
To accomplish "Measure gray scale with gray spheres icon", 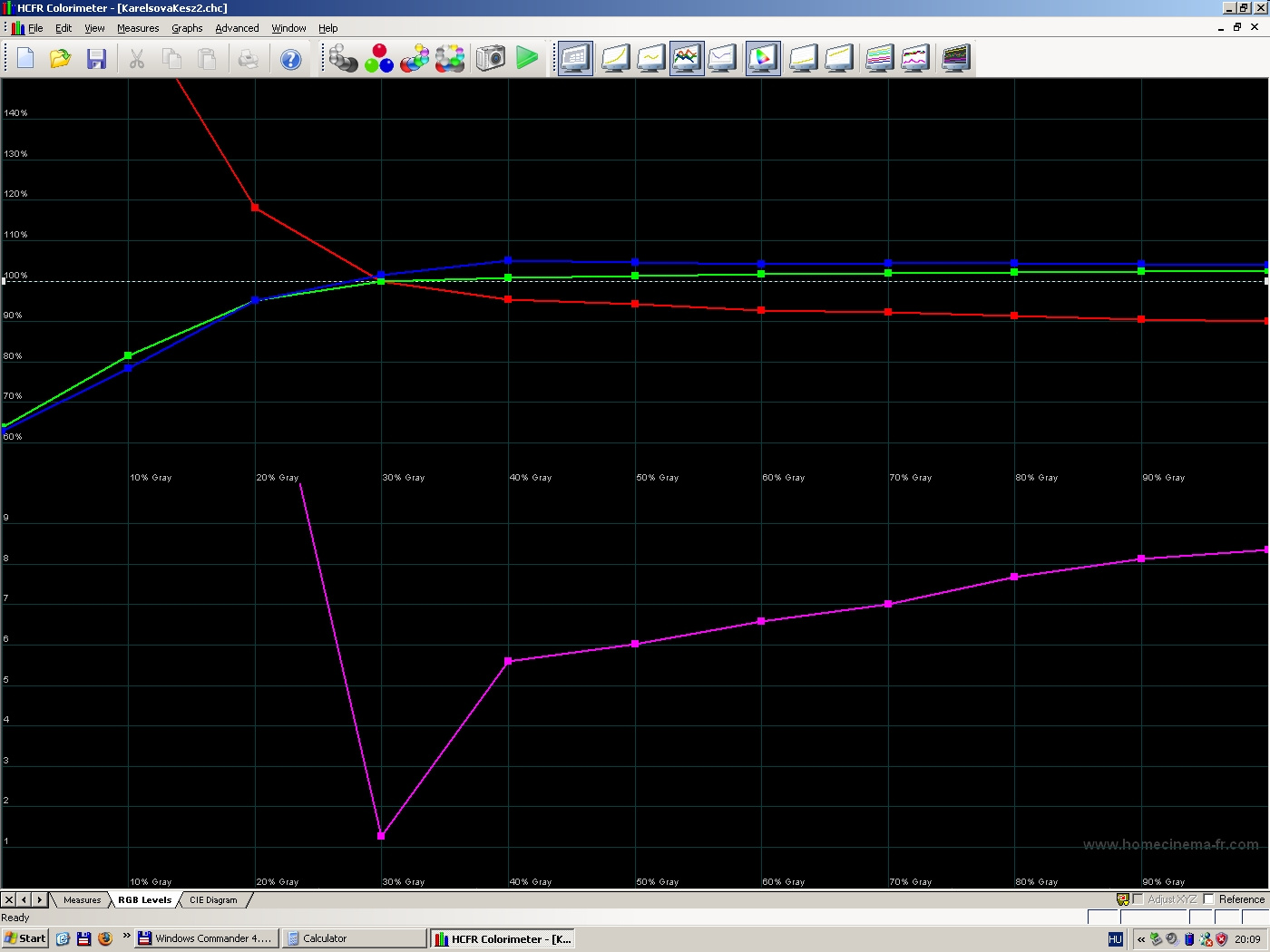I will tap(343, 59).
